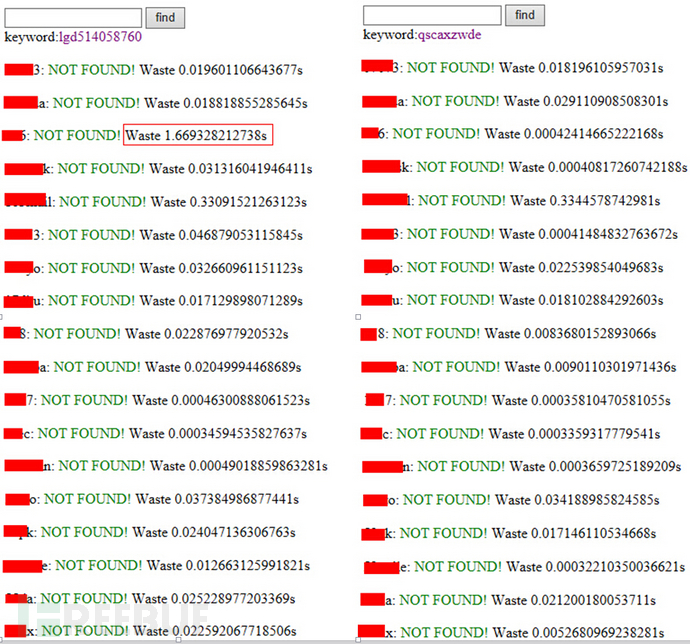Click the find button in the right panel

point(525,15)
